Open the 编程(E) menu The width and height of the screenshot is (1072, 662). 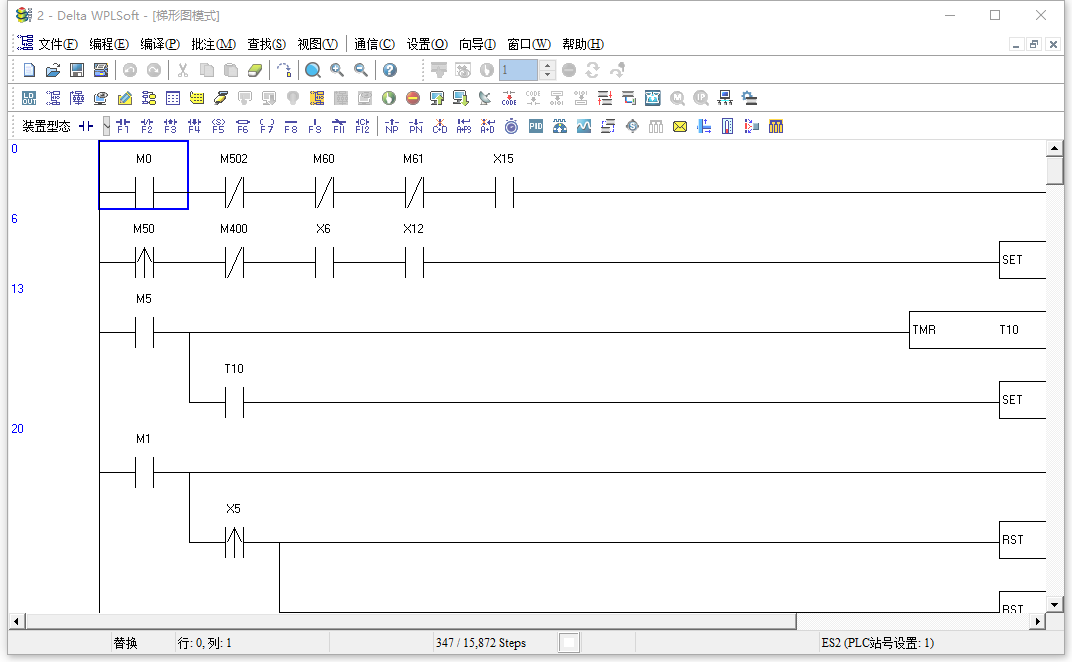(x=109, y=44)
